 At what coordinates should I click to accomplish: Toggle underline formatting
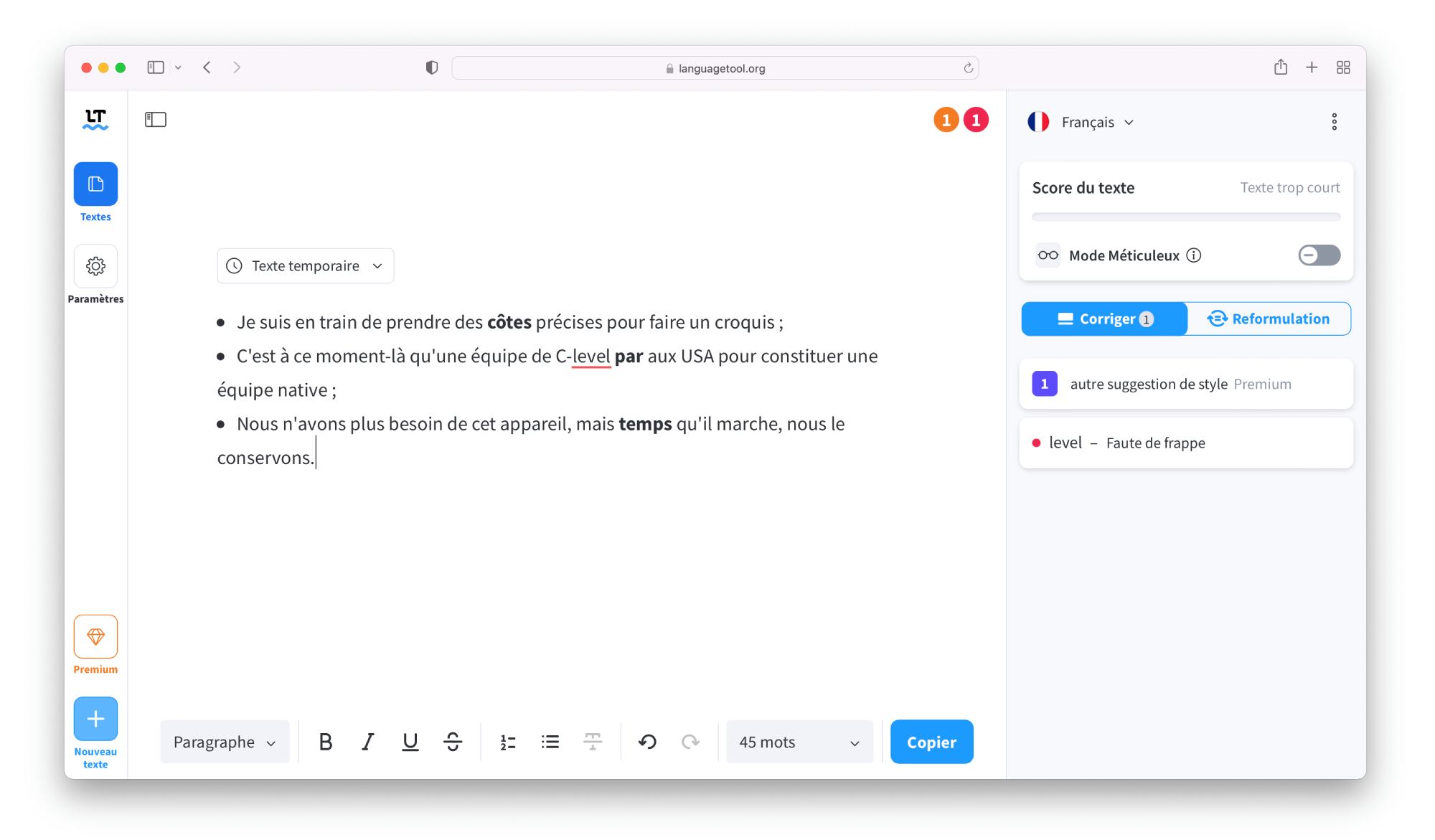click(x=410, y=742)
